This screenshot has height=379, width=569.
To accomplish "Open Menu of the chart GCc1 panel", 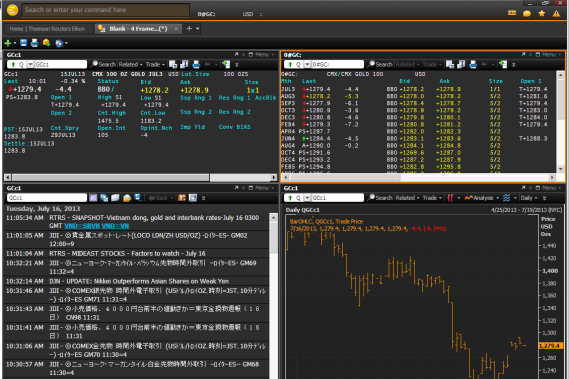I will [551, 188].
